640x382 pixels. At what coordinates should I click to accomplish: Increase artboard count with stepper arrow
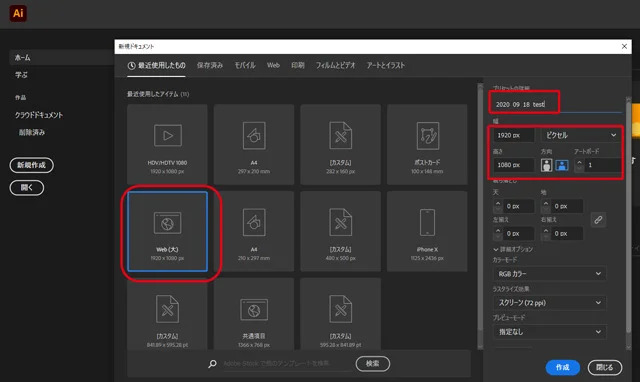tap(579, 162)
